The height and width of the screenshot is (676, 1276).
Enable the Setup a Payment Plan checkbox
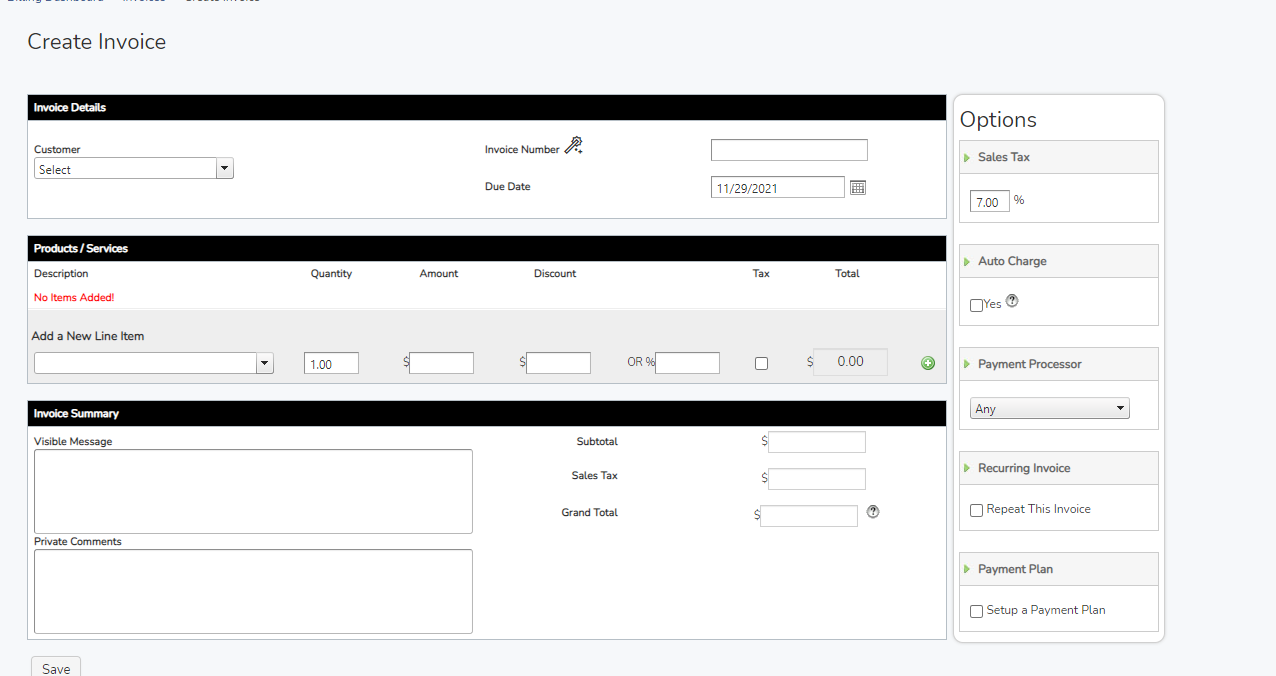[x=976, y=612]
